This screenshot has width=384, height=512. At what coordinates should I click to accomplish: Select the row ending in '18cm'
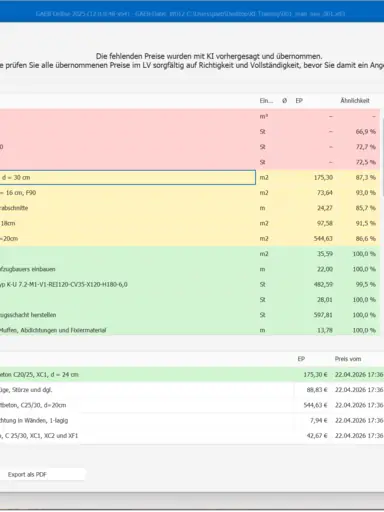(190, 223)
